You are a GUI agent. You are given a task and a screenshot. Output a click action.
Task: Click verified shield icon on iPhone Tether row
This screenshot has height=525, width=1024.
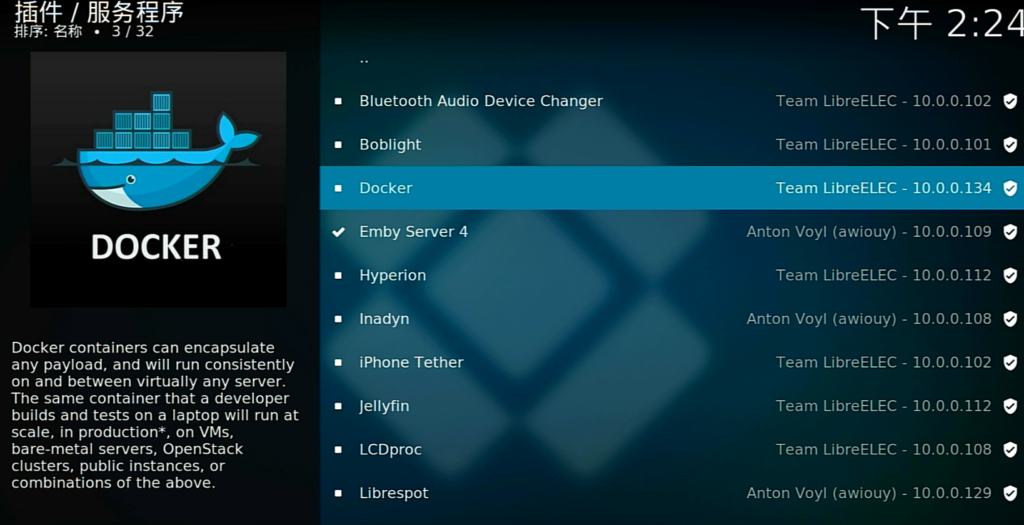pyautogui.click(x=1010, y=362)
